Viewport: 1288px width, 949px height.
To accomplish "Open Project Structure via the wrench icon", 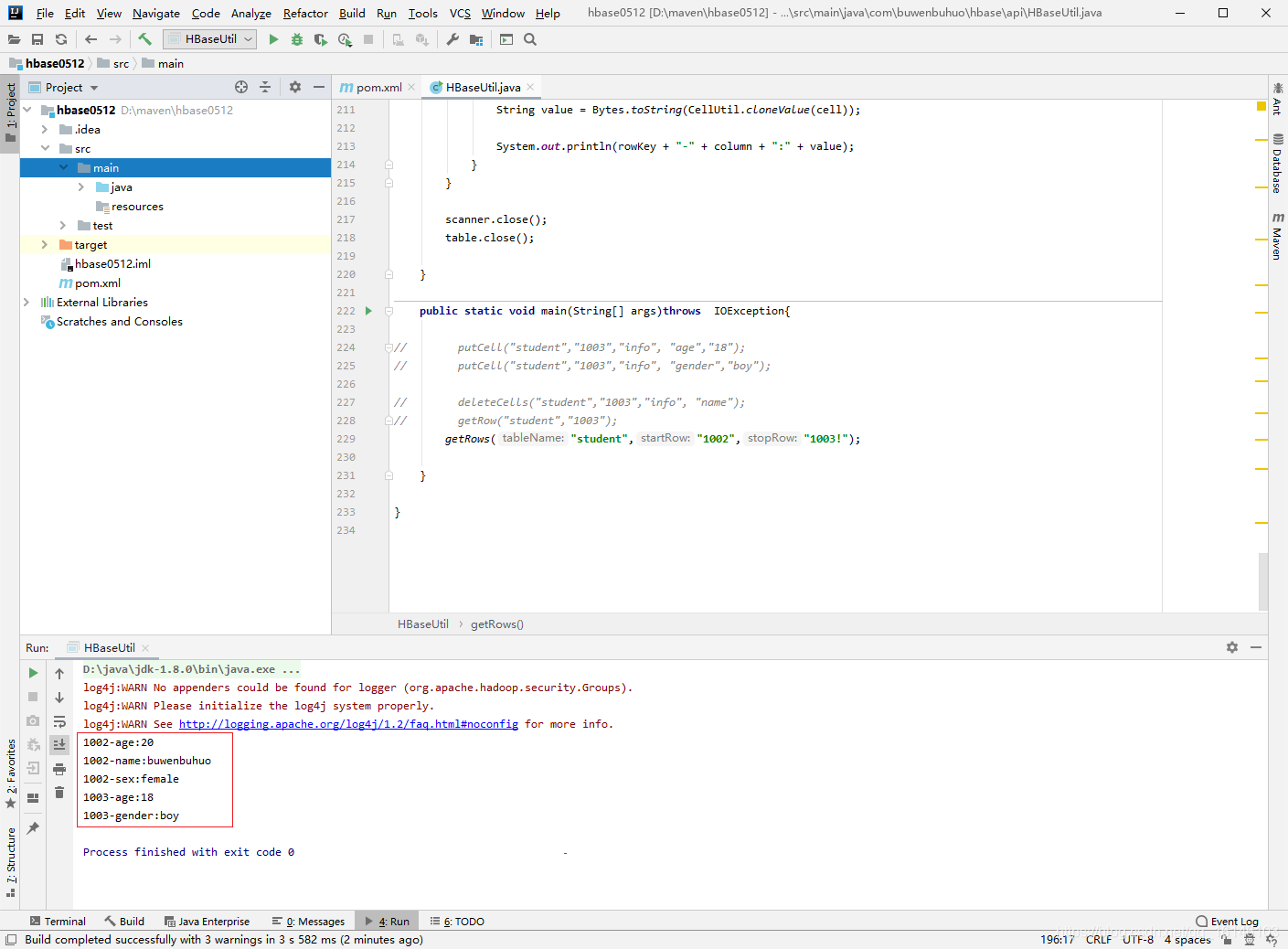I will click(x=452, y=39).
